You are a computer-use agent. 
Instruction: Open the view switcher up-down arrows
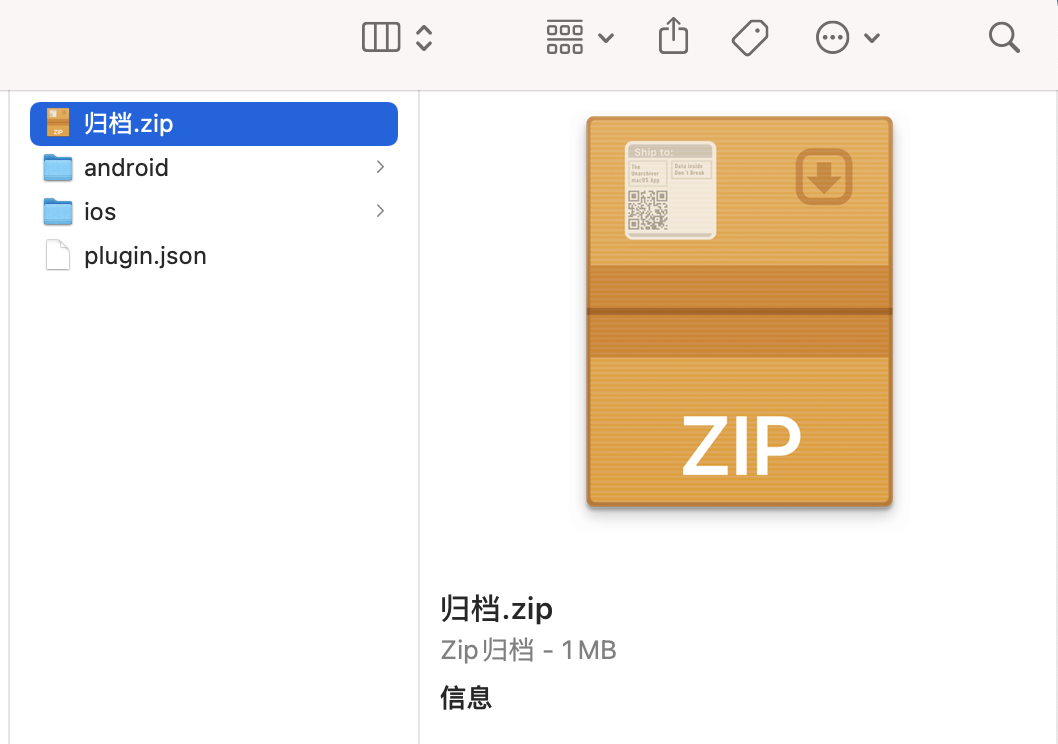[424, 37]
